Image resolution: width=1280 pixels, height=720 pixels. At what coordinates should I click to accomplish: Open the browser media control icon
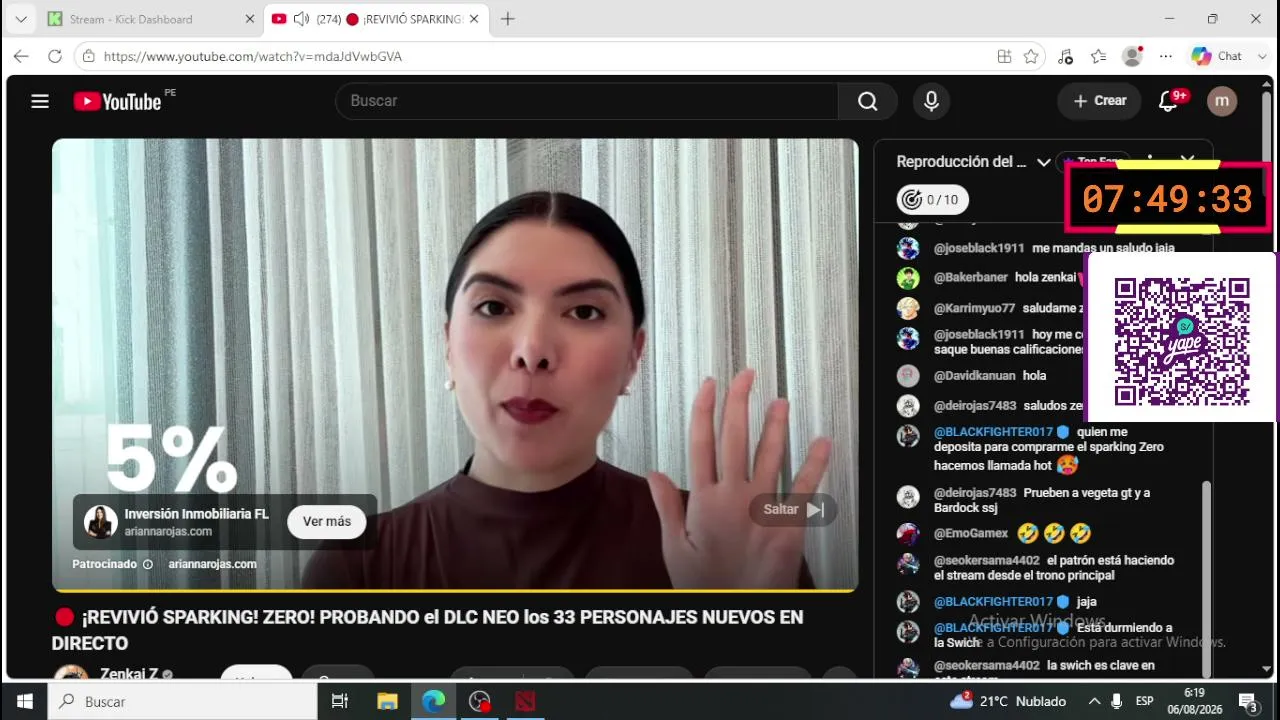tap(1065, 57)
